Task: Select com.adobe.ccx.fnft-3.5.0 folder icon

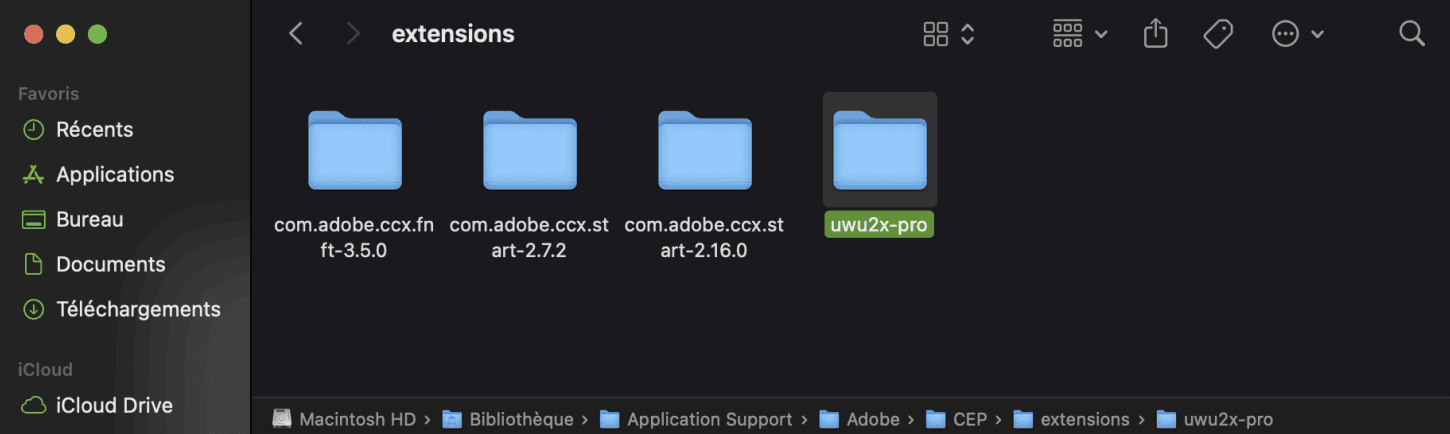Action: tap(354, 150)
